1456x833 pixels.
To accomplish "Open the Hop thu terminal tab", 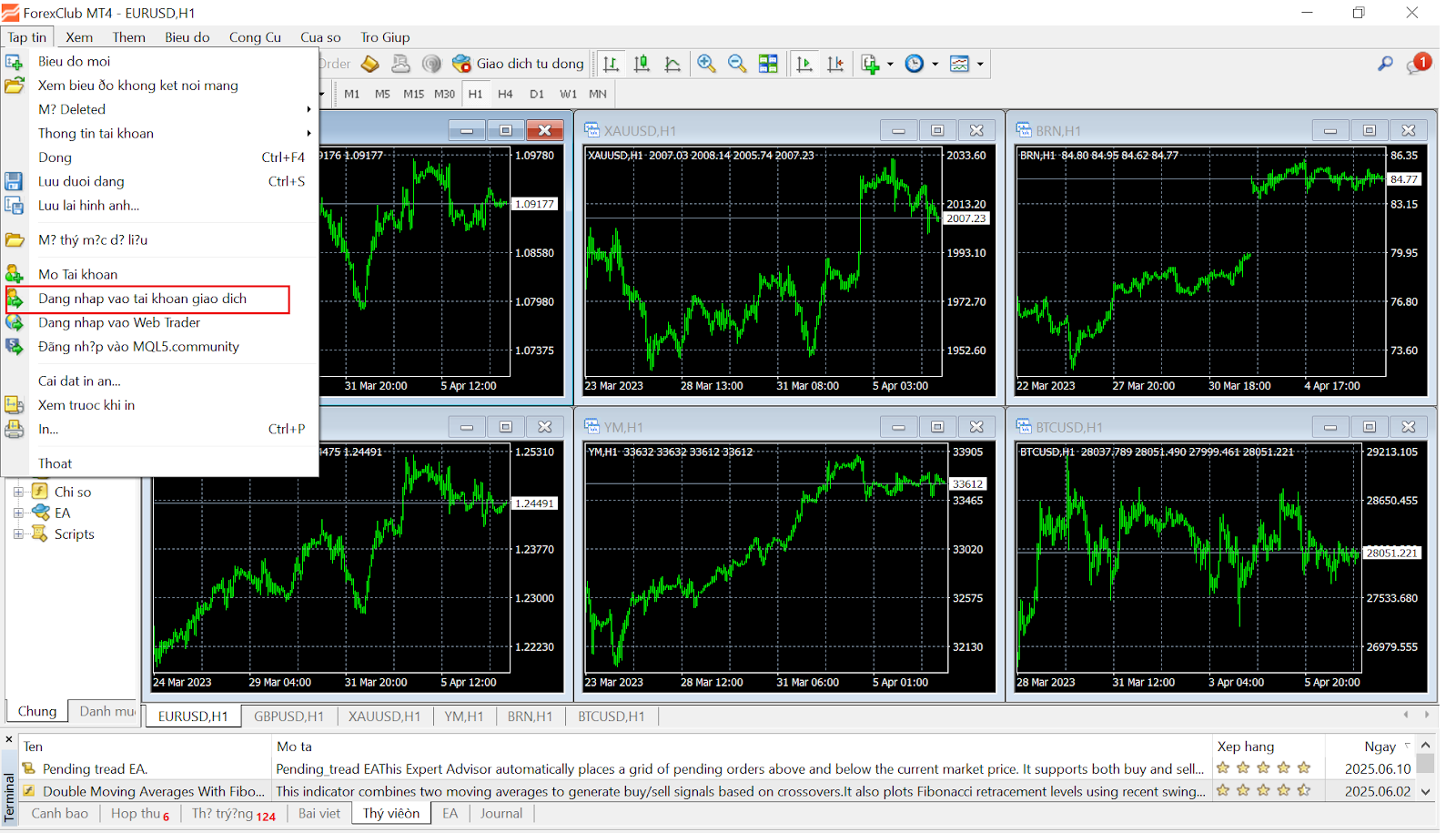I will pos(139,813).
